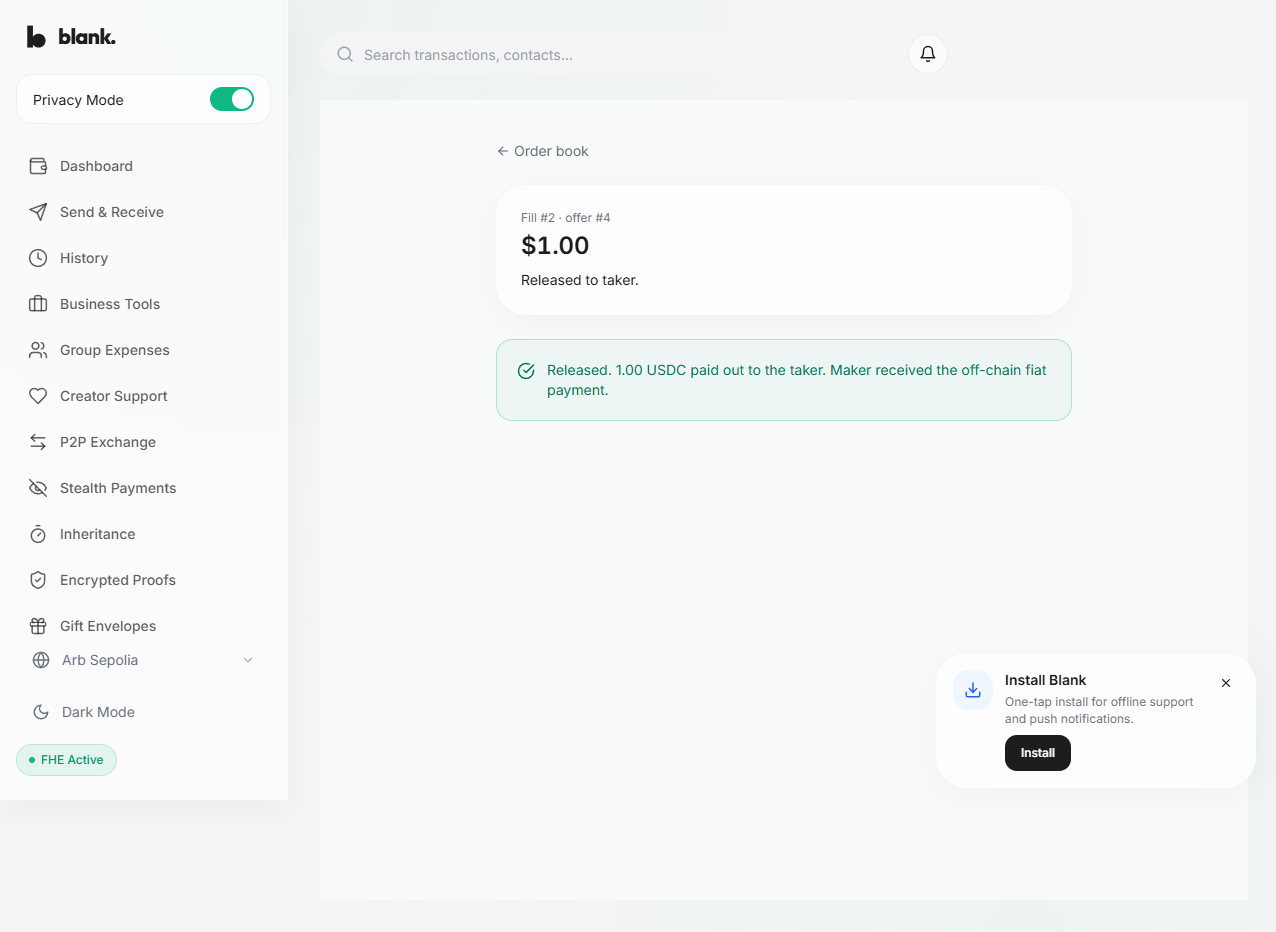Click the Dark Mode moon icon
Viewport: 1276px width, 932px height.
click(x=41, y=712)
